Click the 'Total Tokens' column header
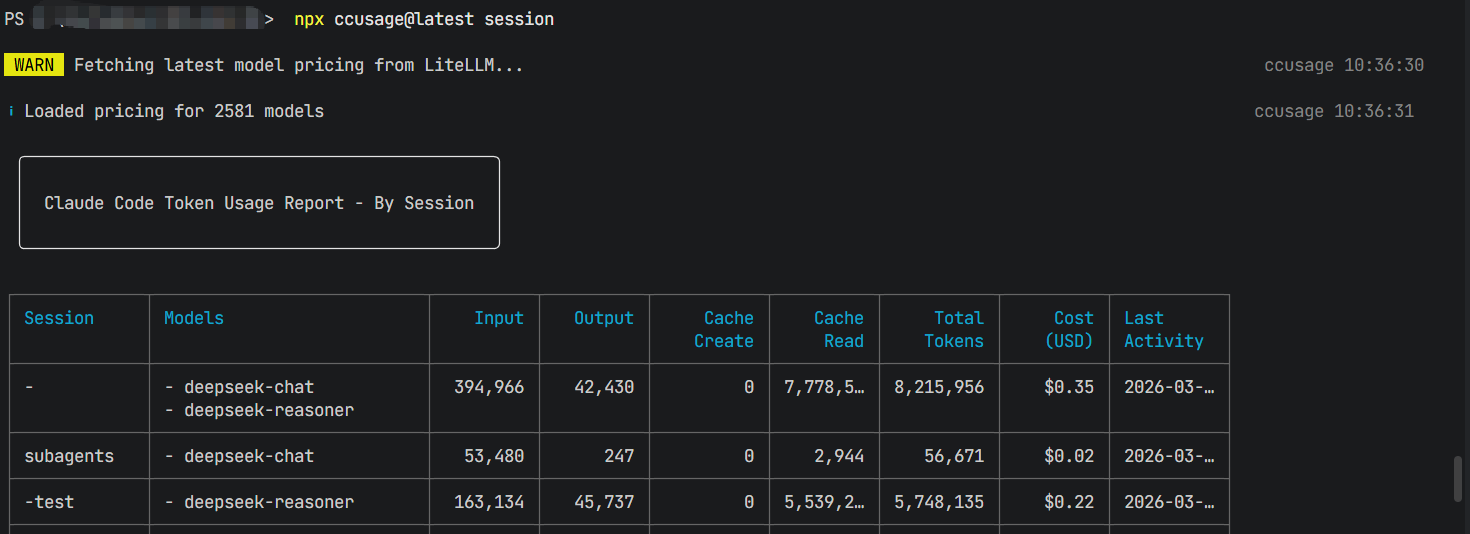Image resolution: width=1470 pixels, height=534 pixels. pos(954,329)
